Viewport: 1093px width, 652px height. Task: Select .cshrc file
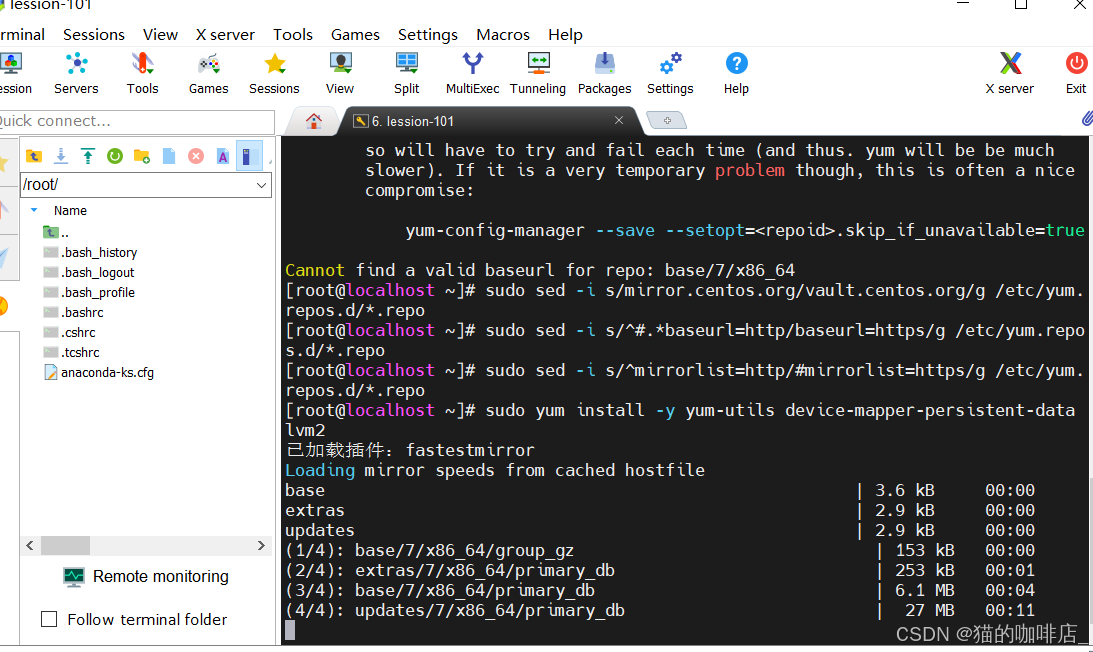point(69,333)
